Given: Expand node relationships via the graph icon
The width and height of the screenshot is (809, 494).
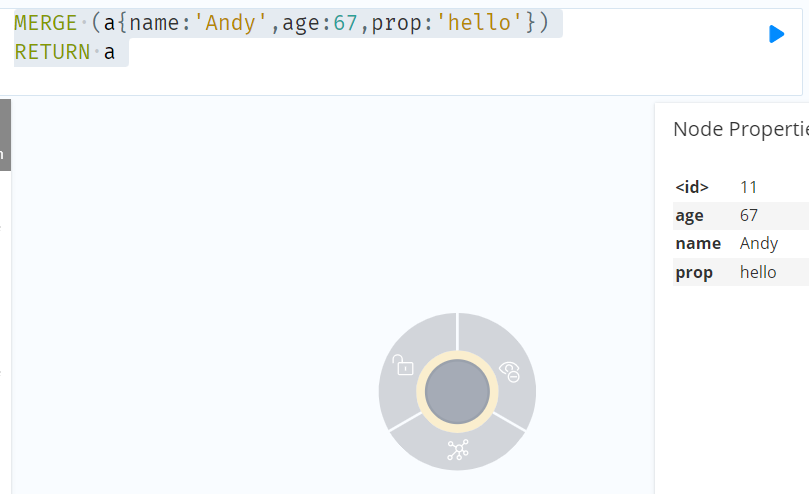Looking at the screenshot, I should [458, 450].
